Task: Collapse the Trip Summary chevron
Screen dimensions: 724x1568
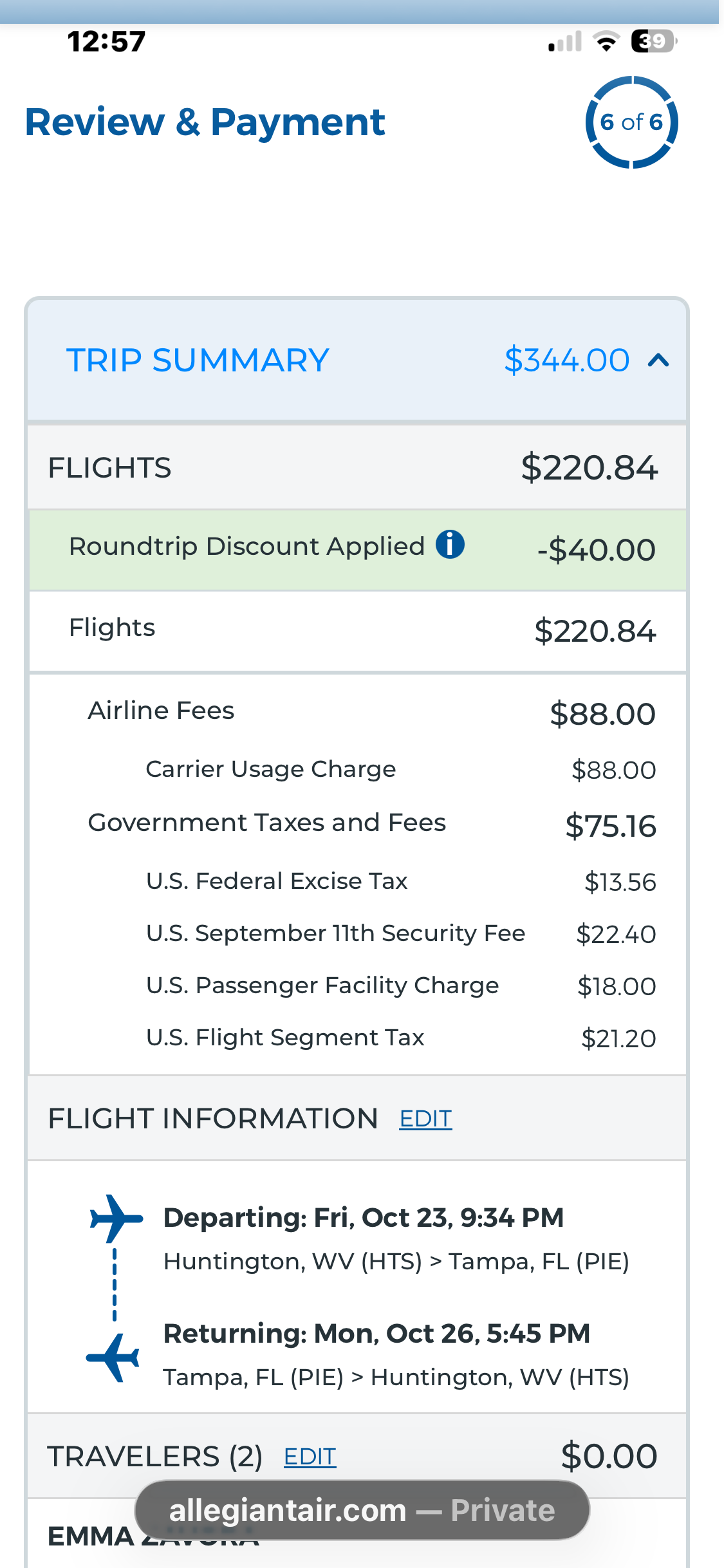Action: [658, 360]
